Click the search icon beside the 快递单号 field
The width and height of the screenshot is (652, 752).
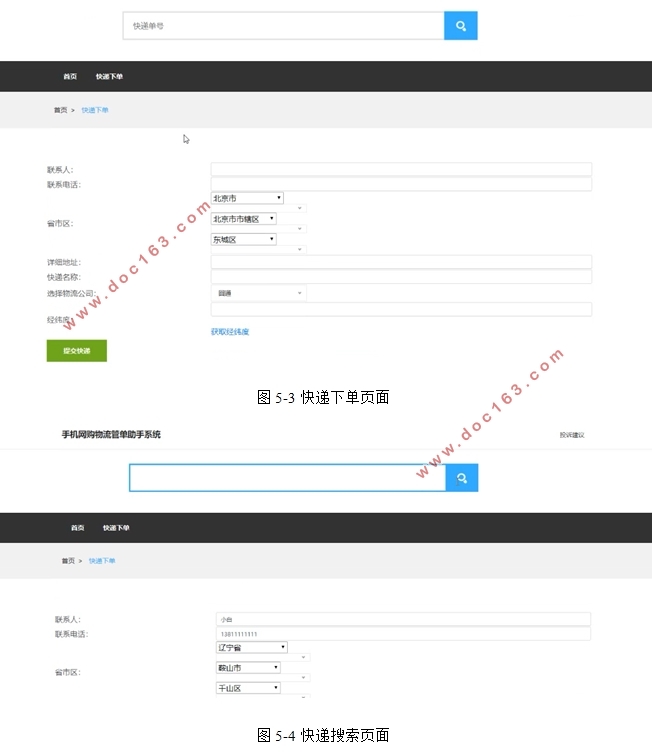pos(461,25)
